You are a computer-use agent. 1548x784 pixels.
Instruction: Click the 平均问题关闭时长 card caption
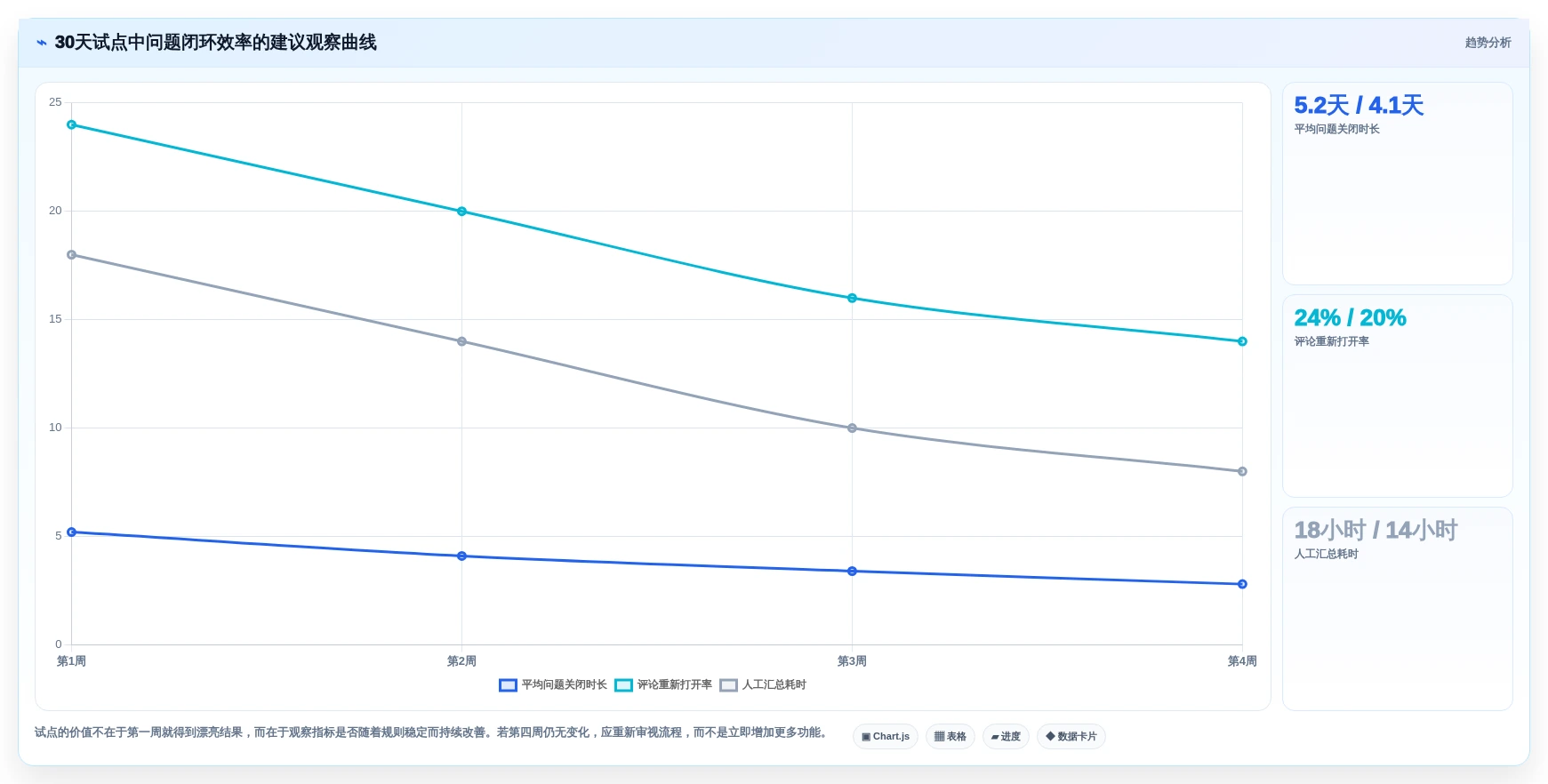[1336, 129]
